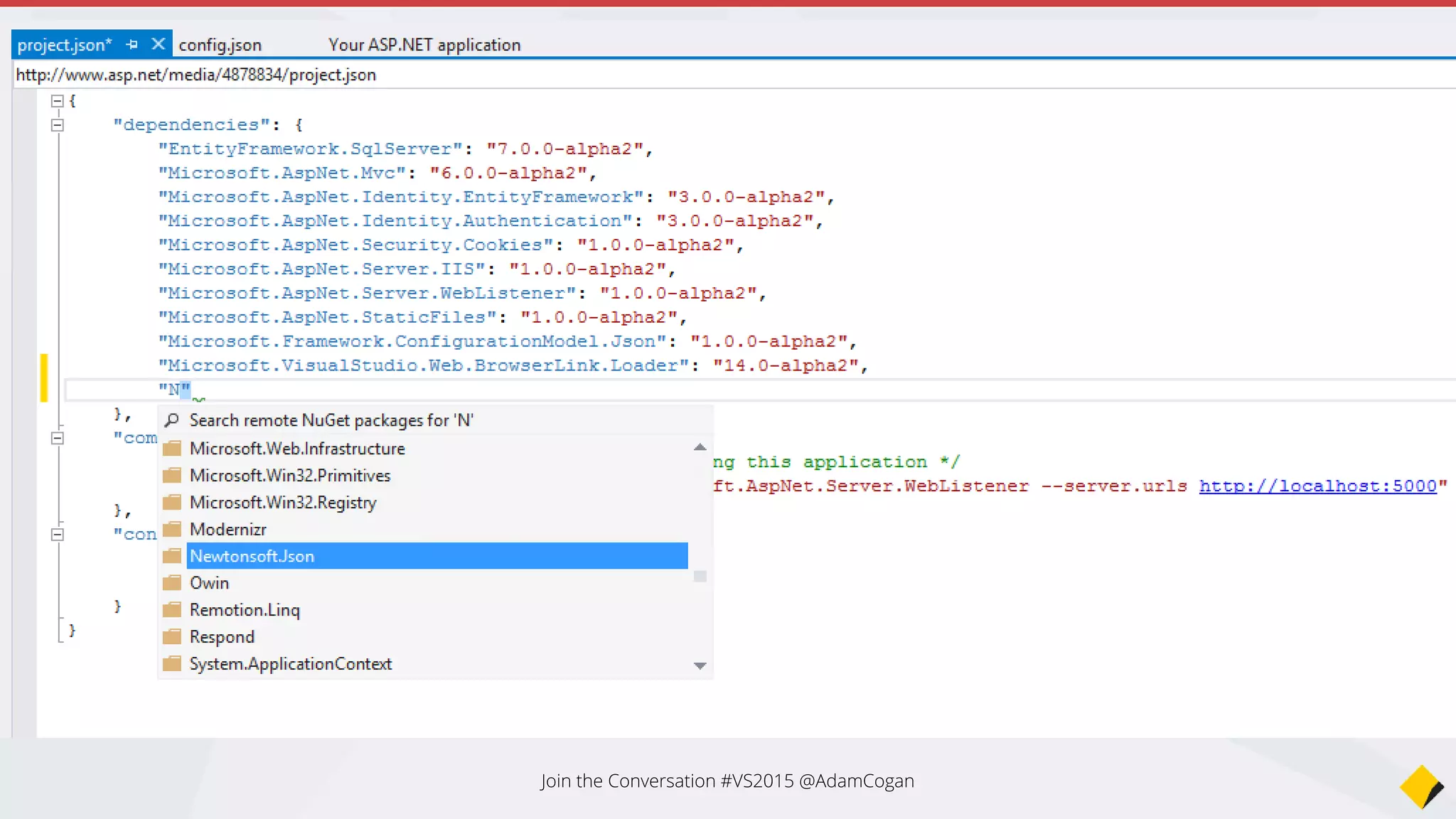Collapse the commands section outline marker
The image size is (1456, 819).
[x=58, y=438]
